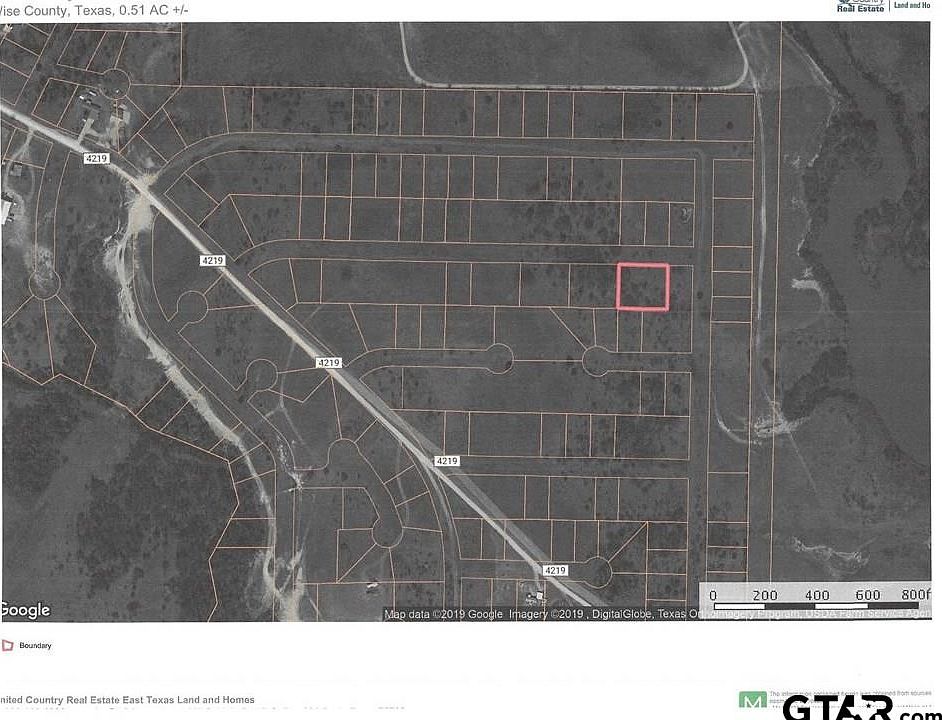The width and height of the screenshot is (942, 720).
Task: Select the "Boundary" legend label
Action: coord(35,645)
